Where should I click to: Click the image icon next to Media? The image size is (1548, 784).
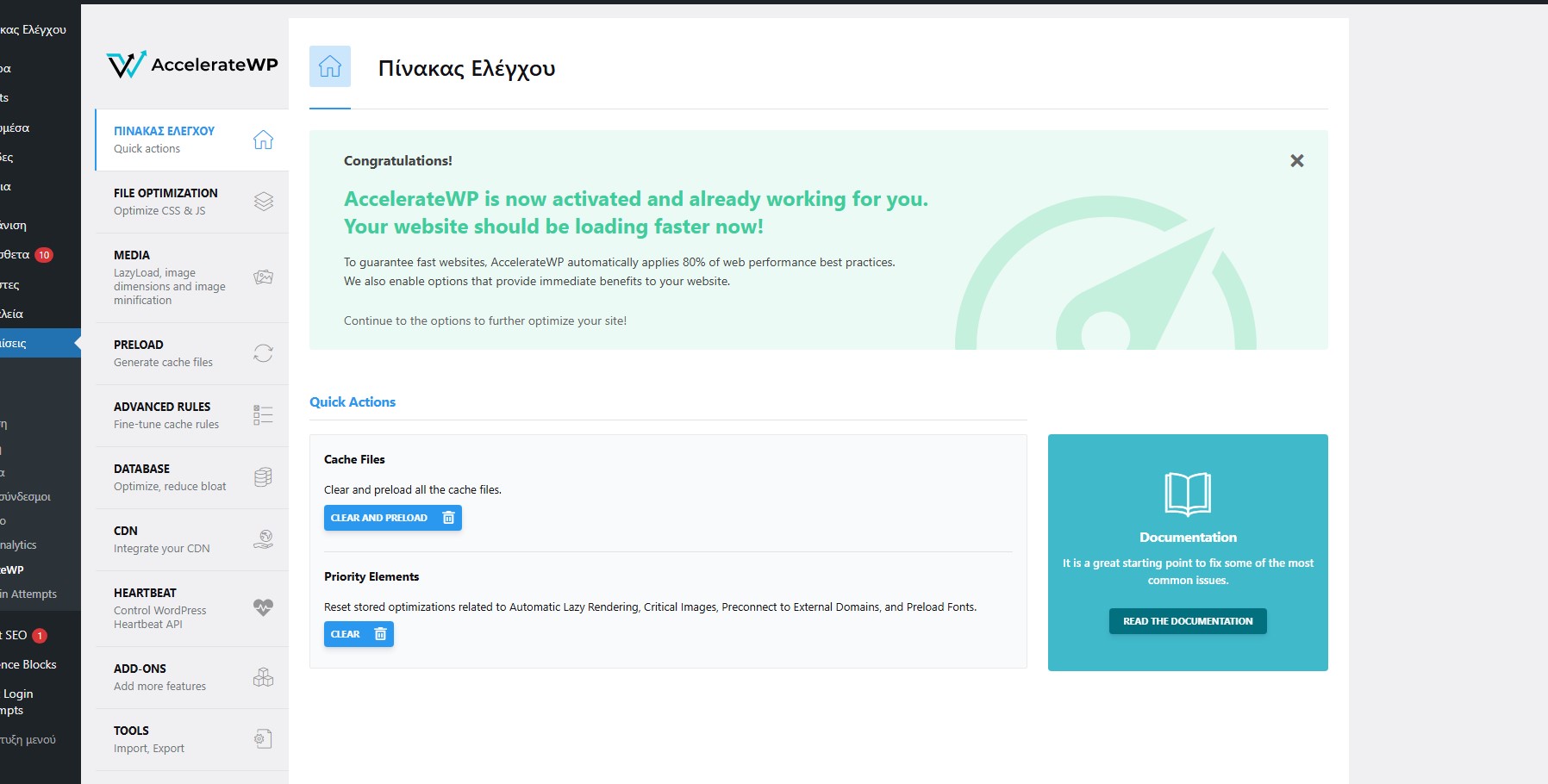point(263,277)
